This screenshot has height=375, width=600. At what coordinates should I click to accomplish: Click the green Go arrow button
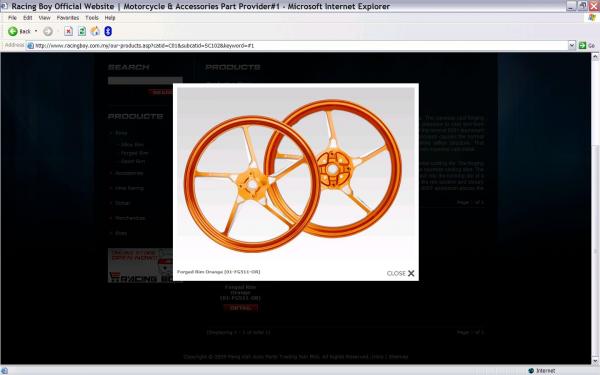[582, 46]
